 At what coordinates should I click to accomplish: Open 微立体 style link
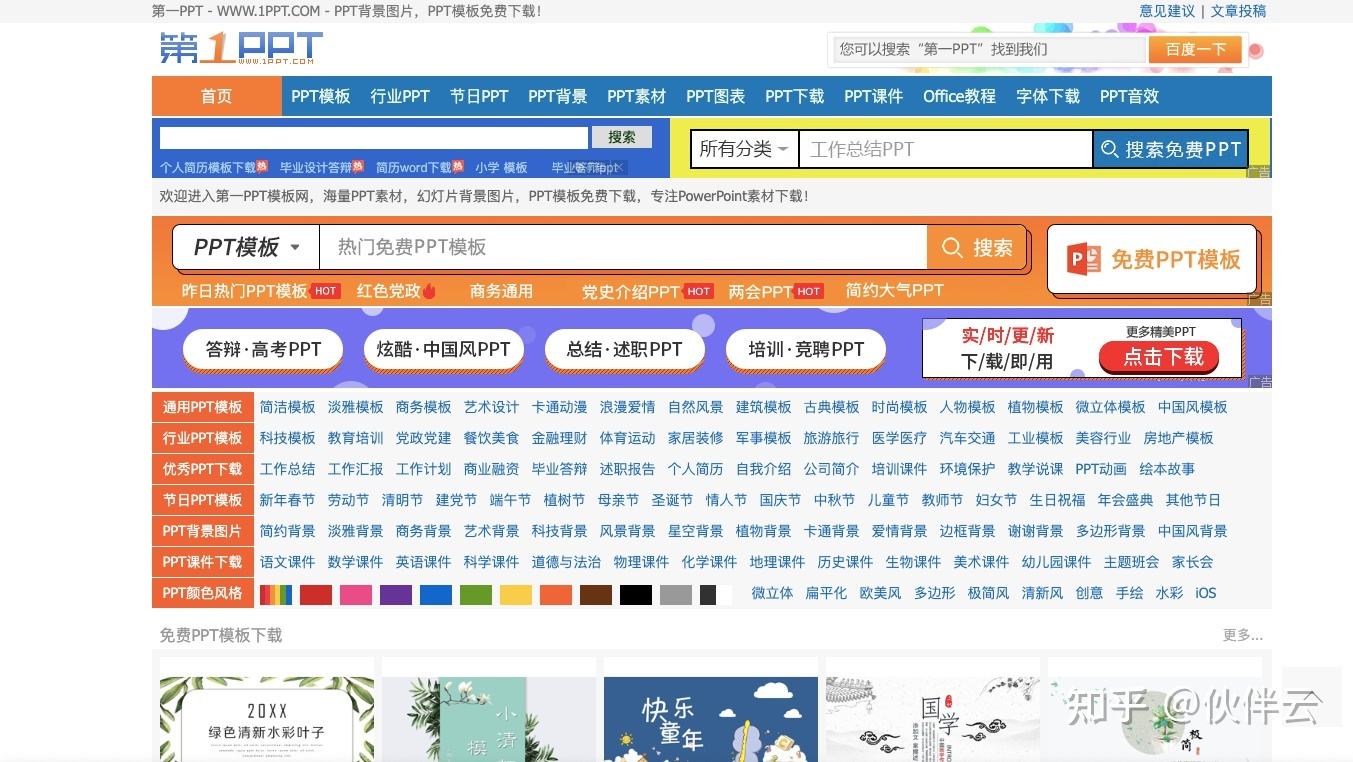[773, 593]
